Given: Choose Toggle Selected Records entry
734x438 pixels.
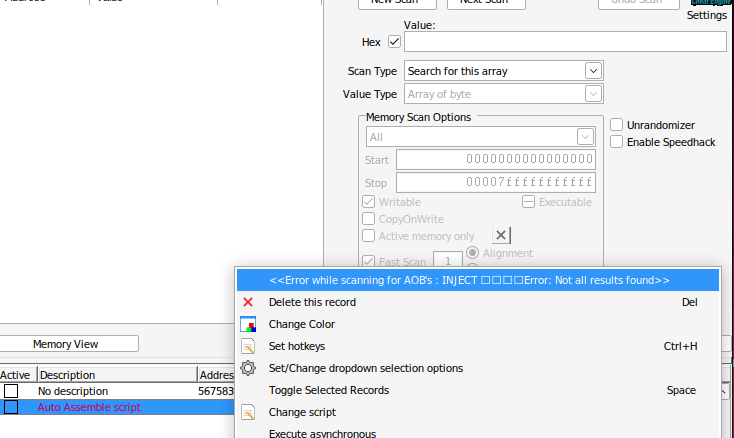Looking at the screenshot, I should tap(478, 390).
